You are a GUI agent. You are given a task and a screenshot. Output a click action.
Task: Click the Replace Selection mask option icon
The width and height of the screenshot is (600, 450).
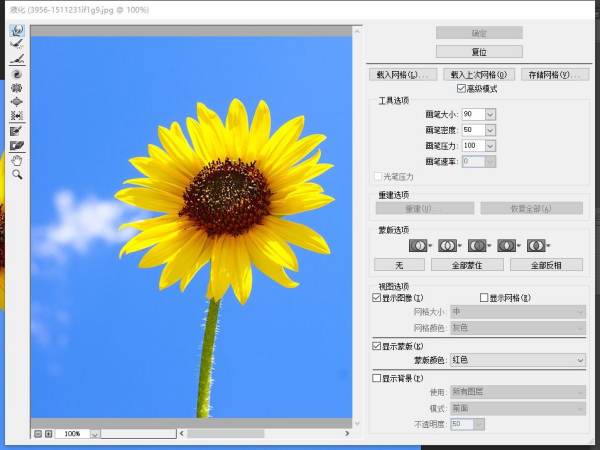417,245
